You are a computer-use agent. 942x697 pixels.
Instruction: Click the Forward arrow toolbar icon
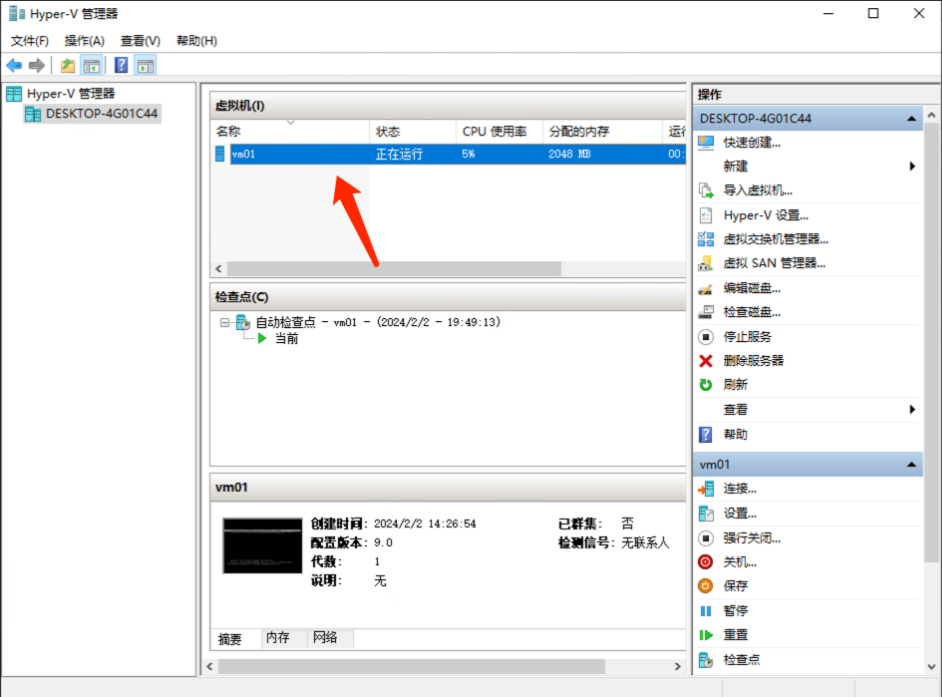tap(37, 65)
